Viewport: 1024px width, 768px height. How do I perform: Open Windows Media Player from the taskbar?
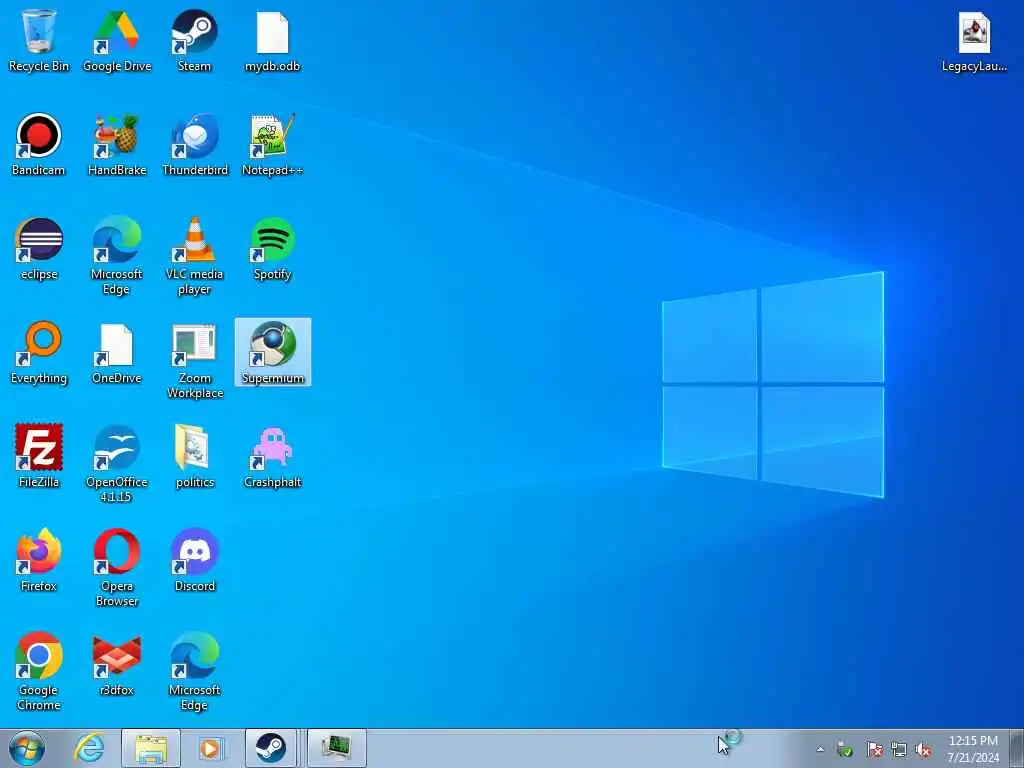pos(211,748)
